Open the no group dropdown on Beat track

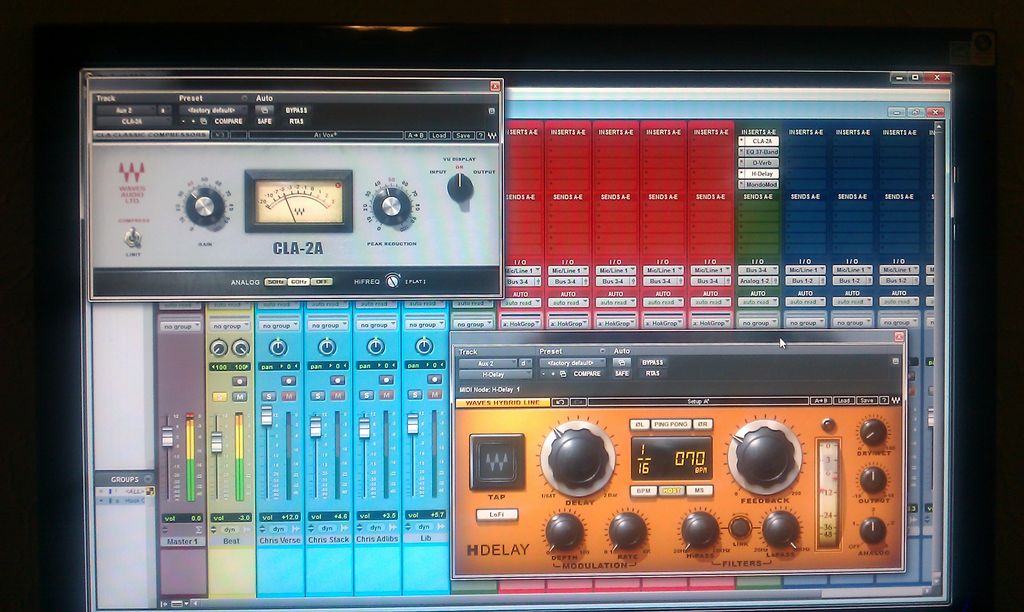click(x=230, y=326)
